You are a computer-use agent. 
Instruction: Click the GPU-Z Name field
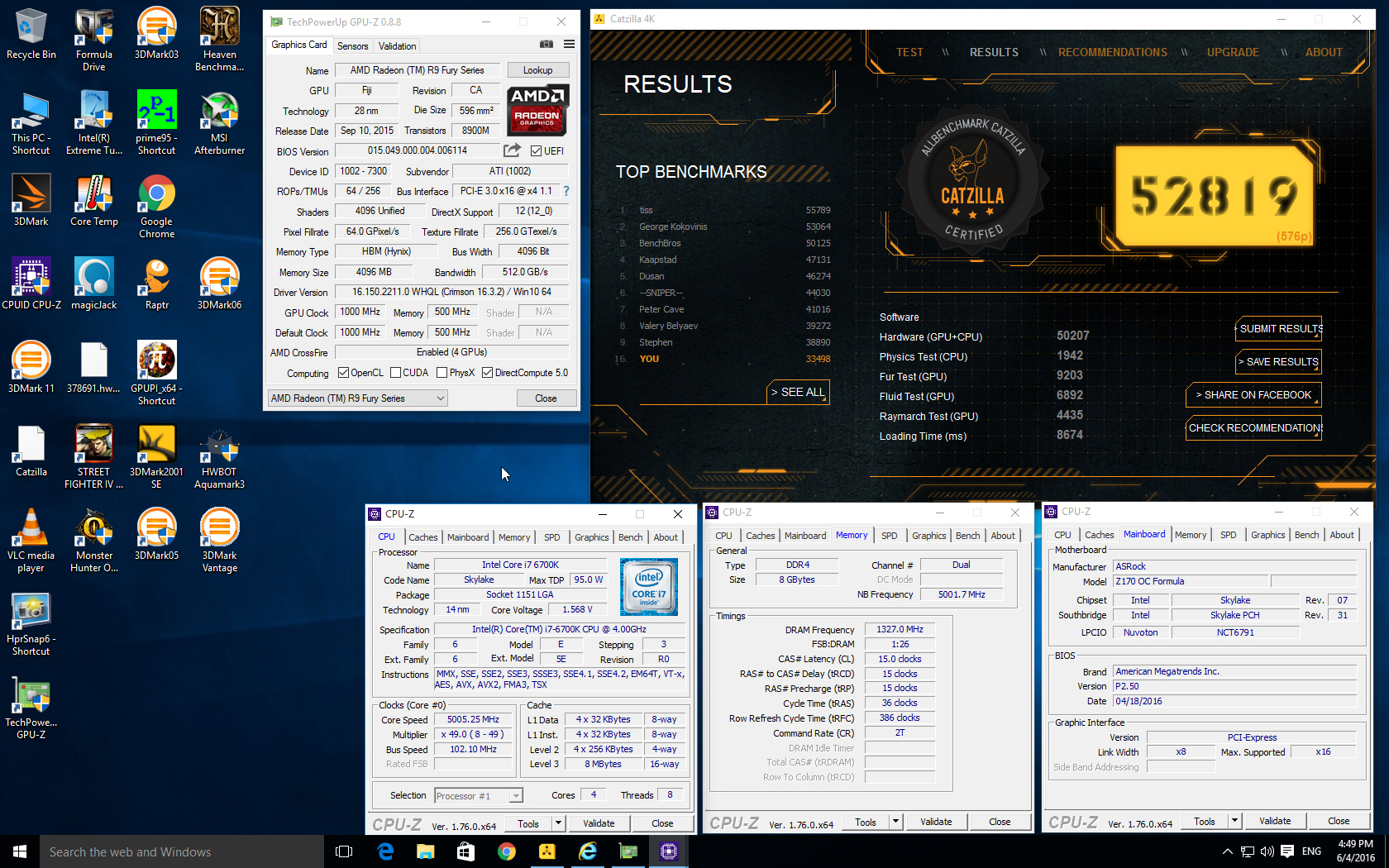click(417, 70)
